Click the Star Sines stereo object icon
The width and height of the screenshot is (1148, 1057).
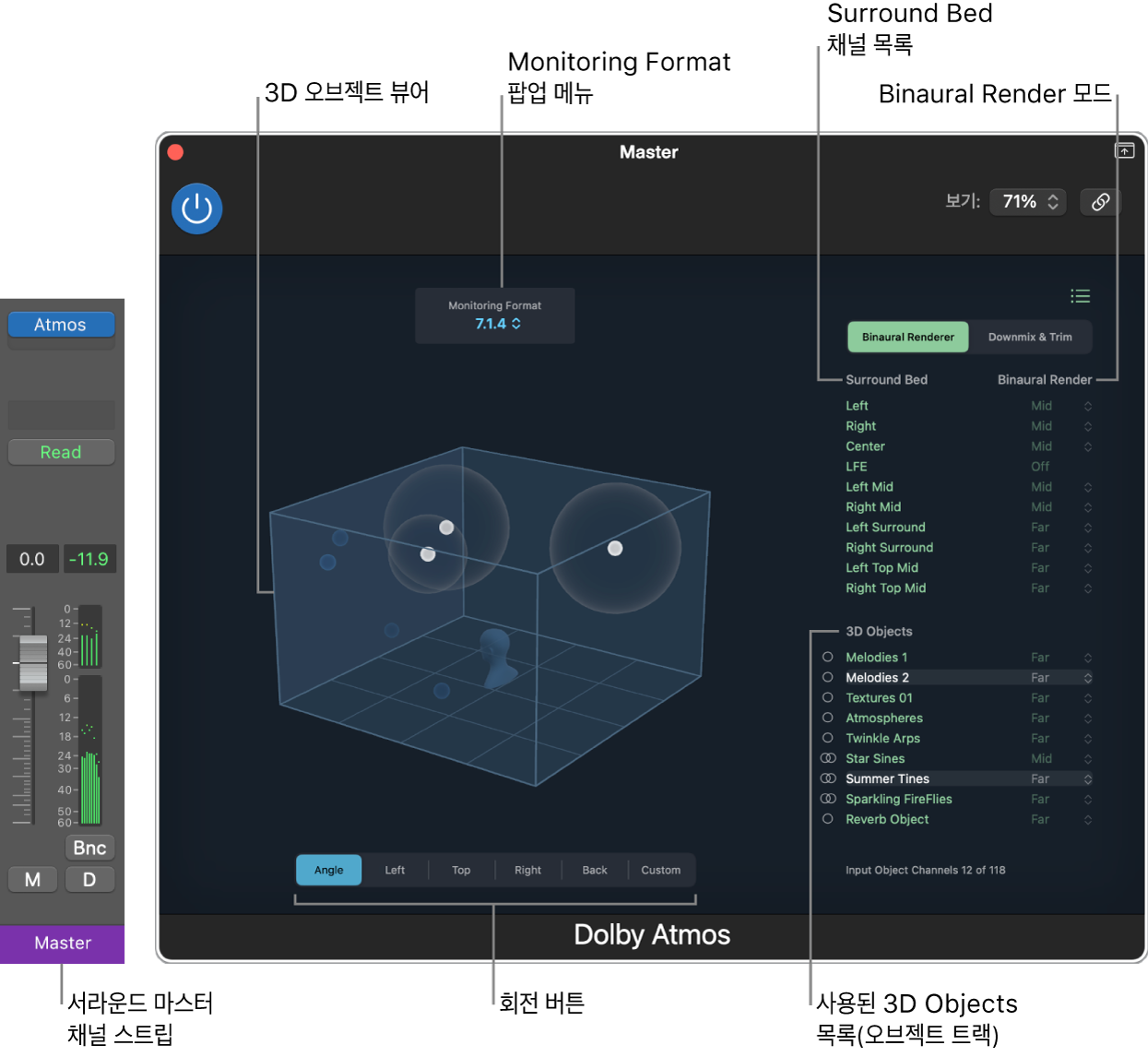(x=828, y=759)
